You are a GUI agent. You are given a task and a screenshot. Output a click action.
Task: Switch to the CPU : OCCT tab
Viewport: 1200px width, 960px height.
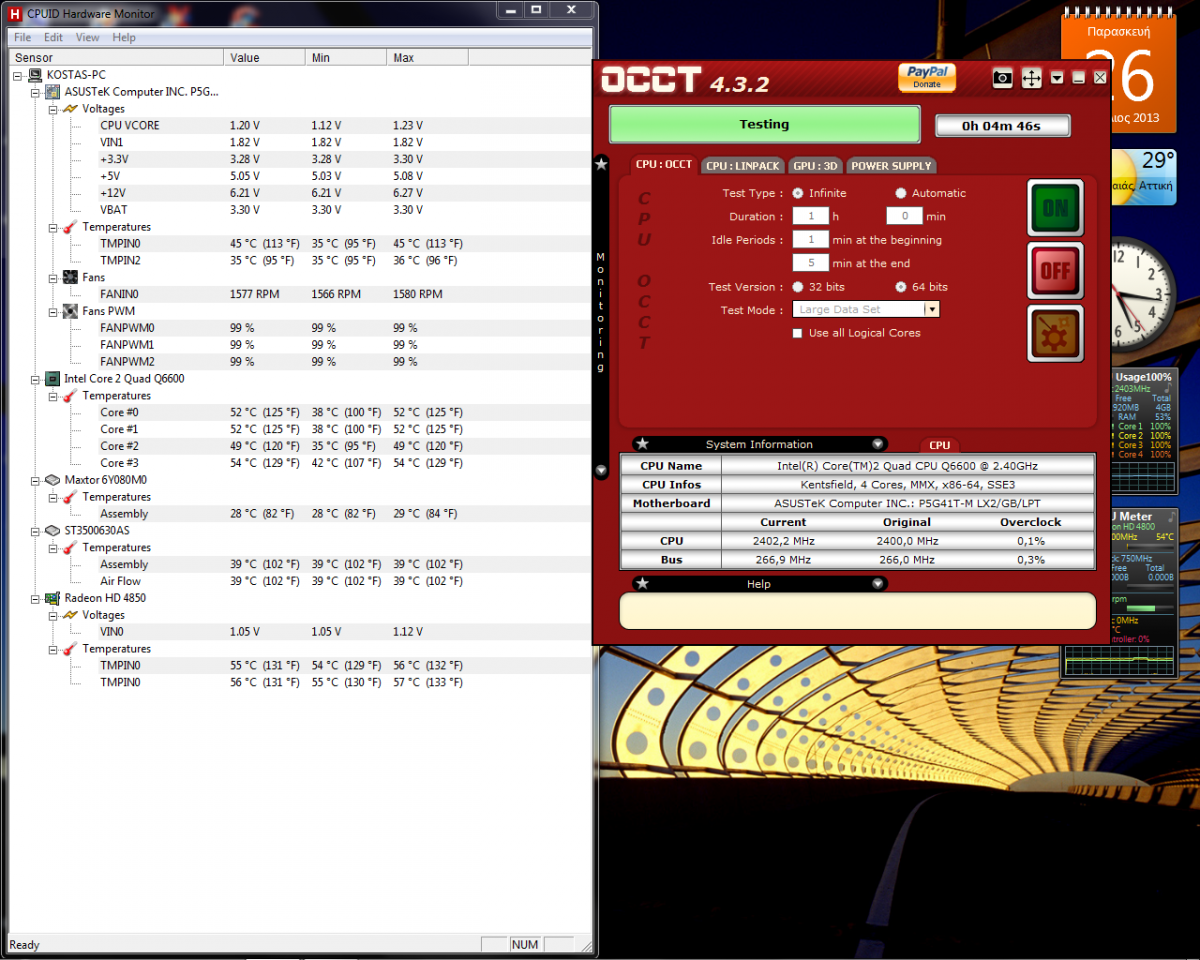(x=664, y=165)
